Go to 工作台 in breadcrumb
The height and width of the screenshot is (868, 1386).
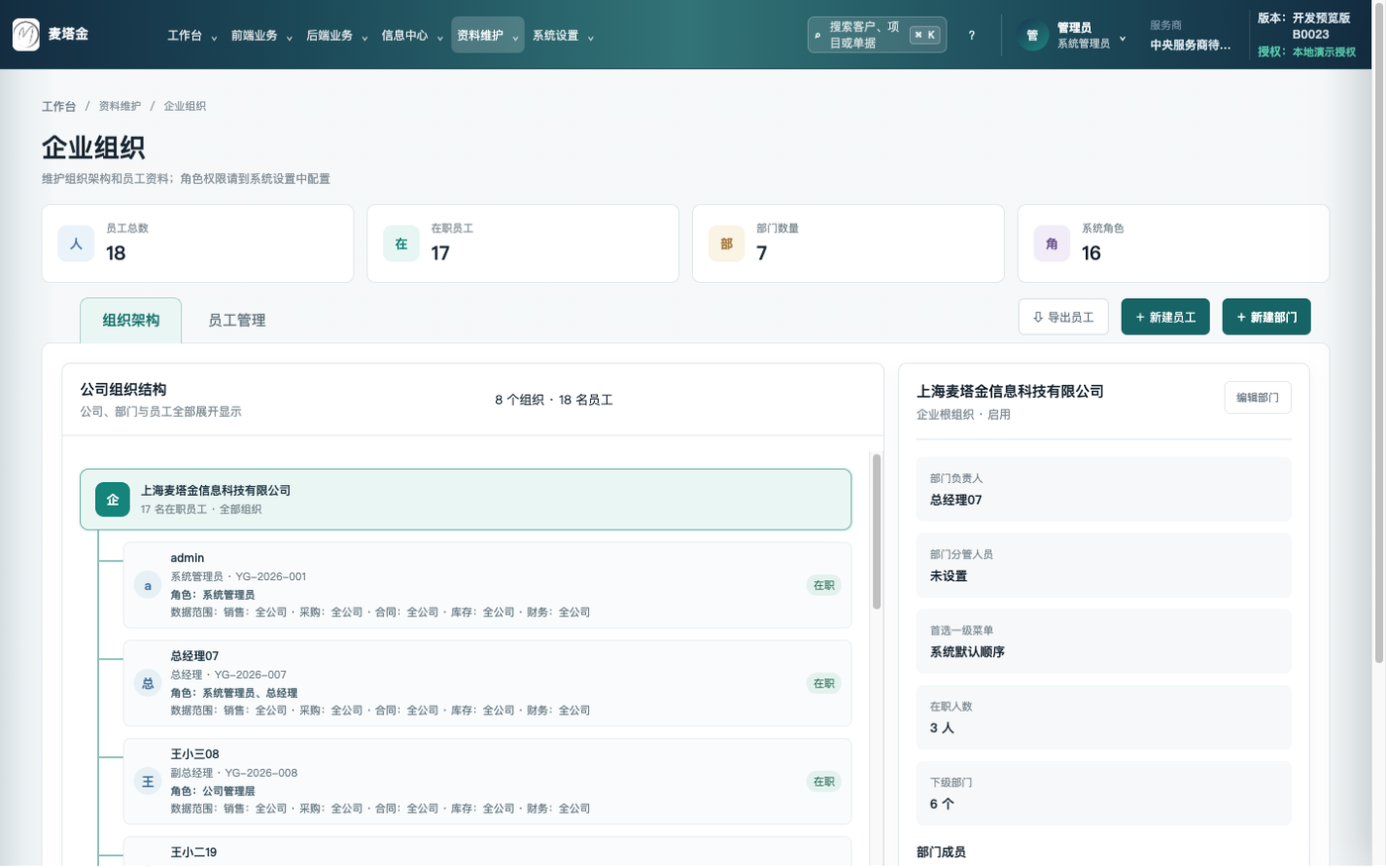[58, 106]
